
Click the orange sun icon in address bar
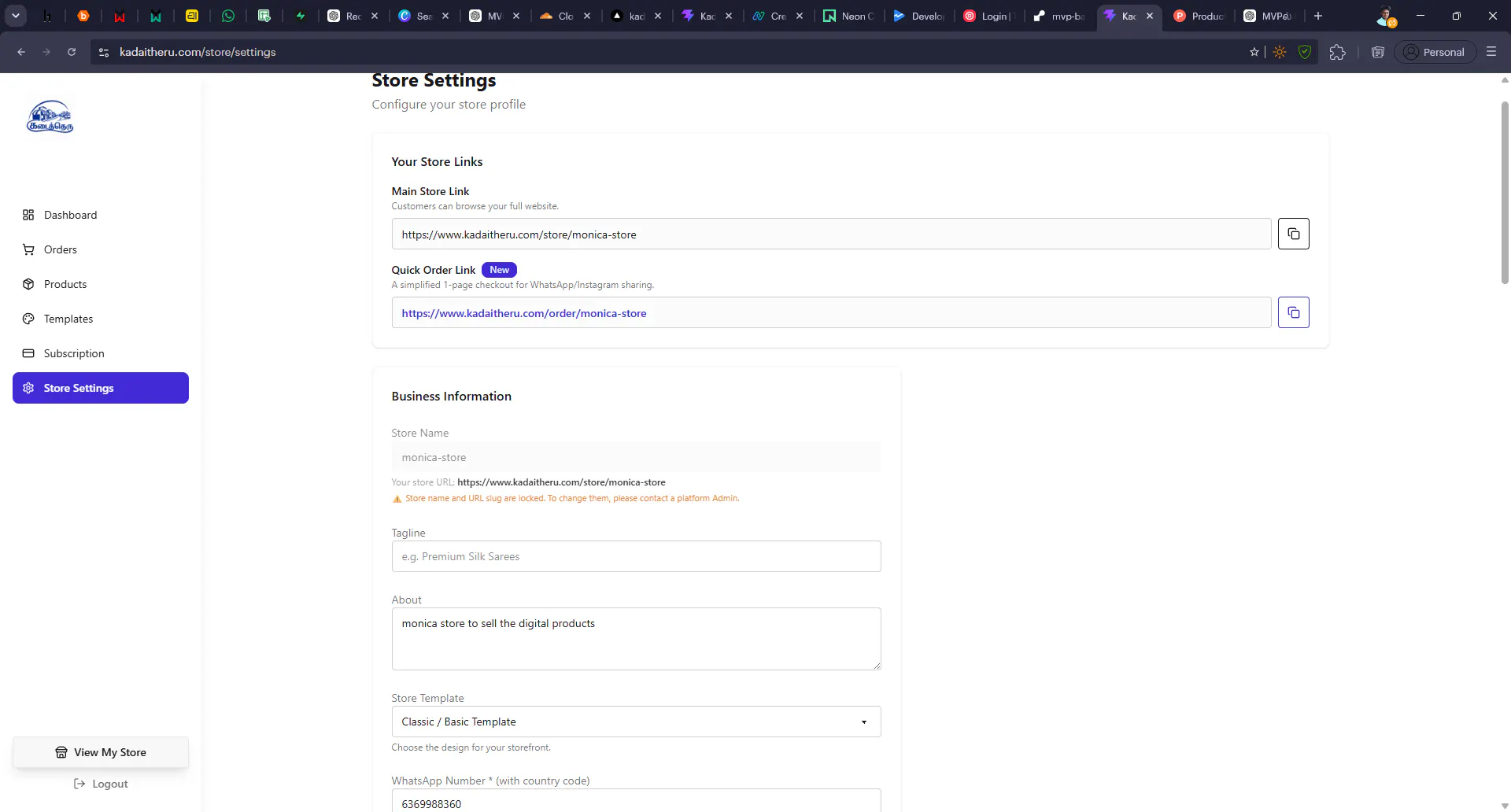click(1280, 52)
